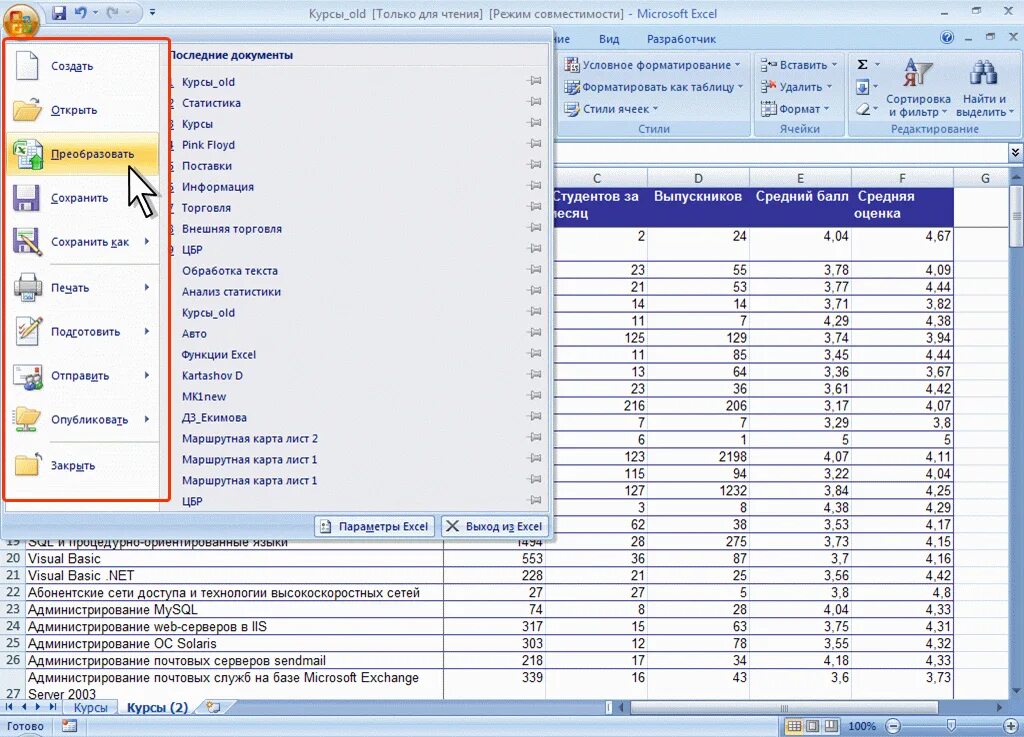Click the Excel help question mark icon
Viewport: 1024px width, 737px height.
pyautogui.click(x=947, y=38)
